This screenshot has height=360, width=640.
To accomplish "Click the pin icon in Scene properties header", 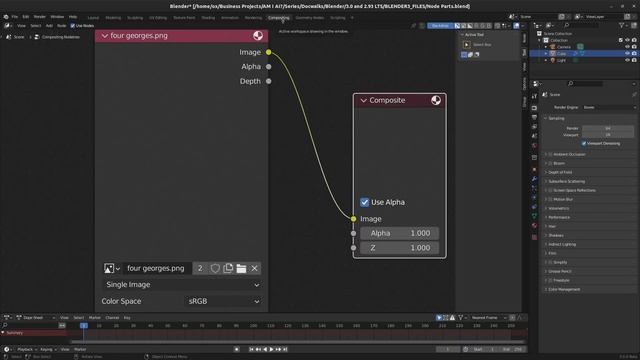I will coord(634,95).
